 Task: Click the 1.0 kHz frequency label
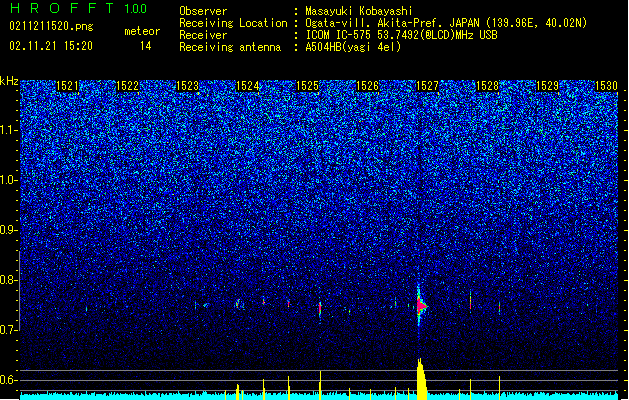[x=9, y=180]
